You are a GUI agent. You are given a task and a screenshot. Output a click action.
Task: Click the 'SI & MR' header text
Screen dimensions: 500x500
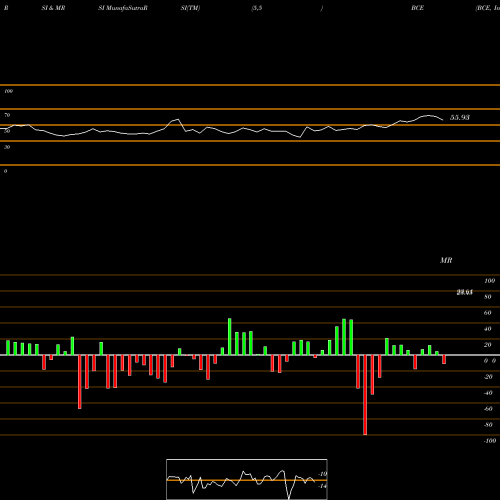pyautogui.click(x=53, y=8)
